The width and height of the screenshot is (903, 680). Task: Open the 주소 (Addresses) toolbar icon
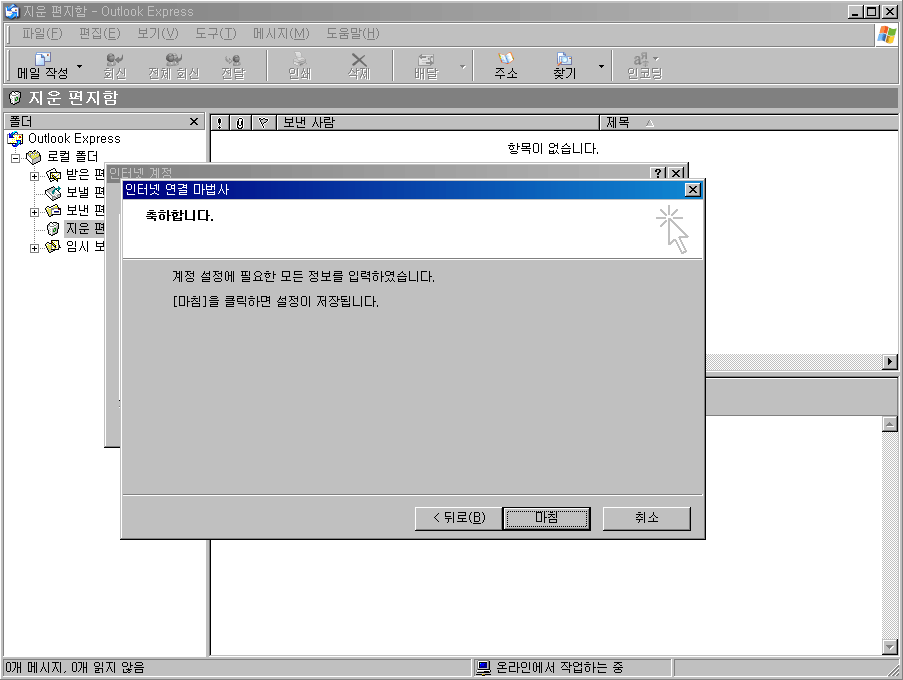pos(506,66)
